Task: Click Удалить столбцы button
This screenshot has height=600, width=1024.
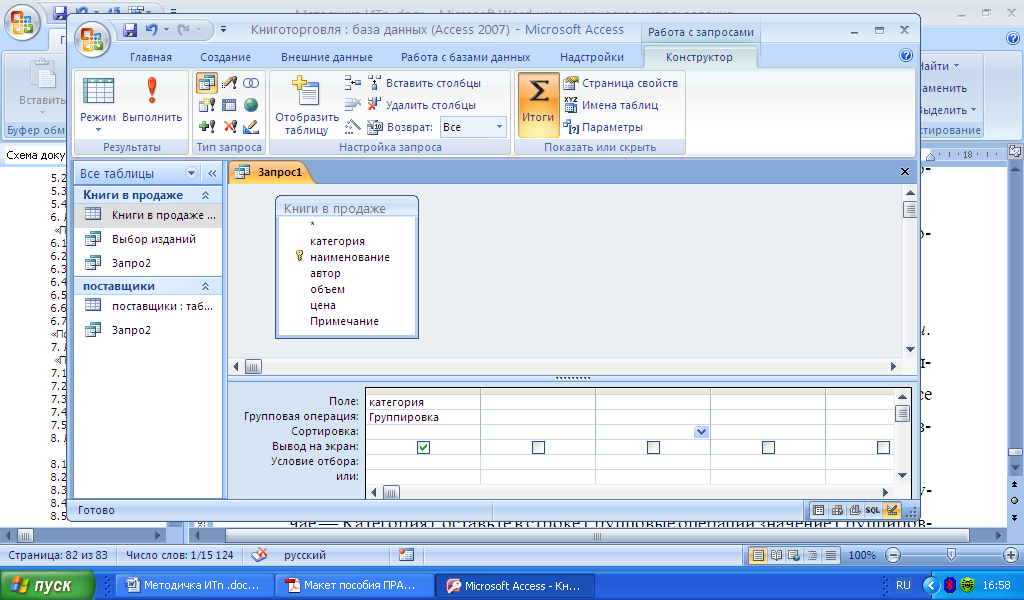Action: click(421, 105)
